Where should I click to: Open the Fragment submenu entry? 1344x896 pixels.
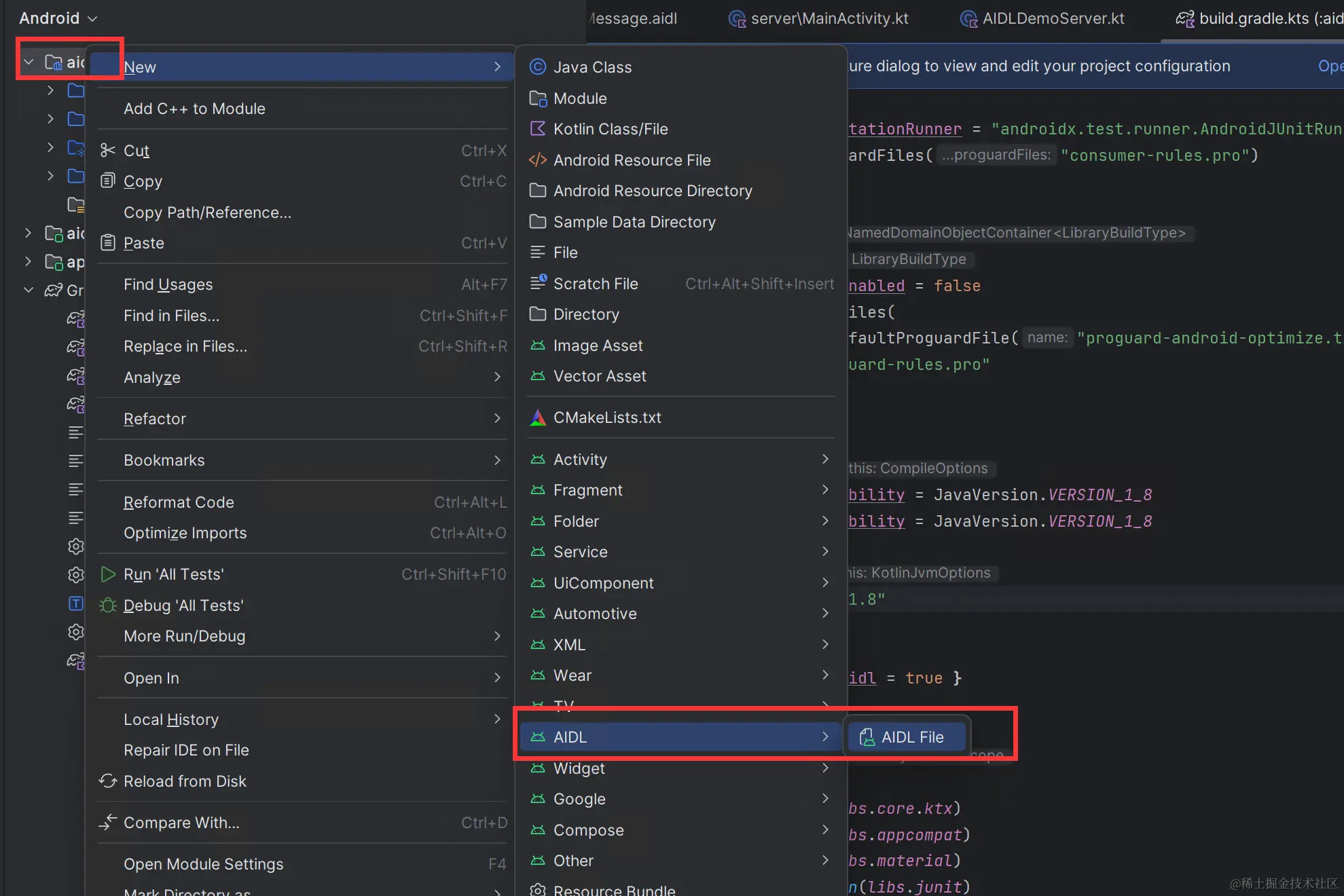(680, 489)
